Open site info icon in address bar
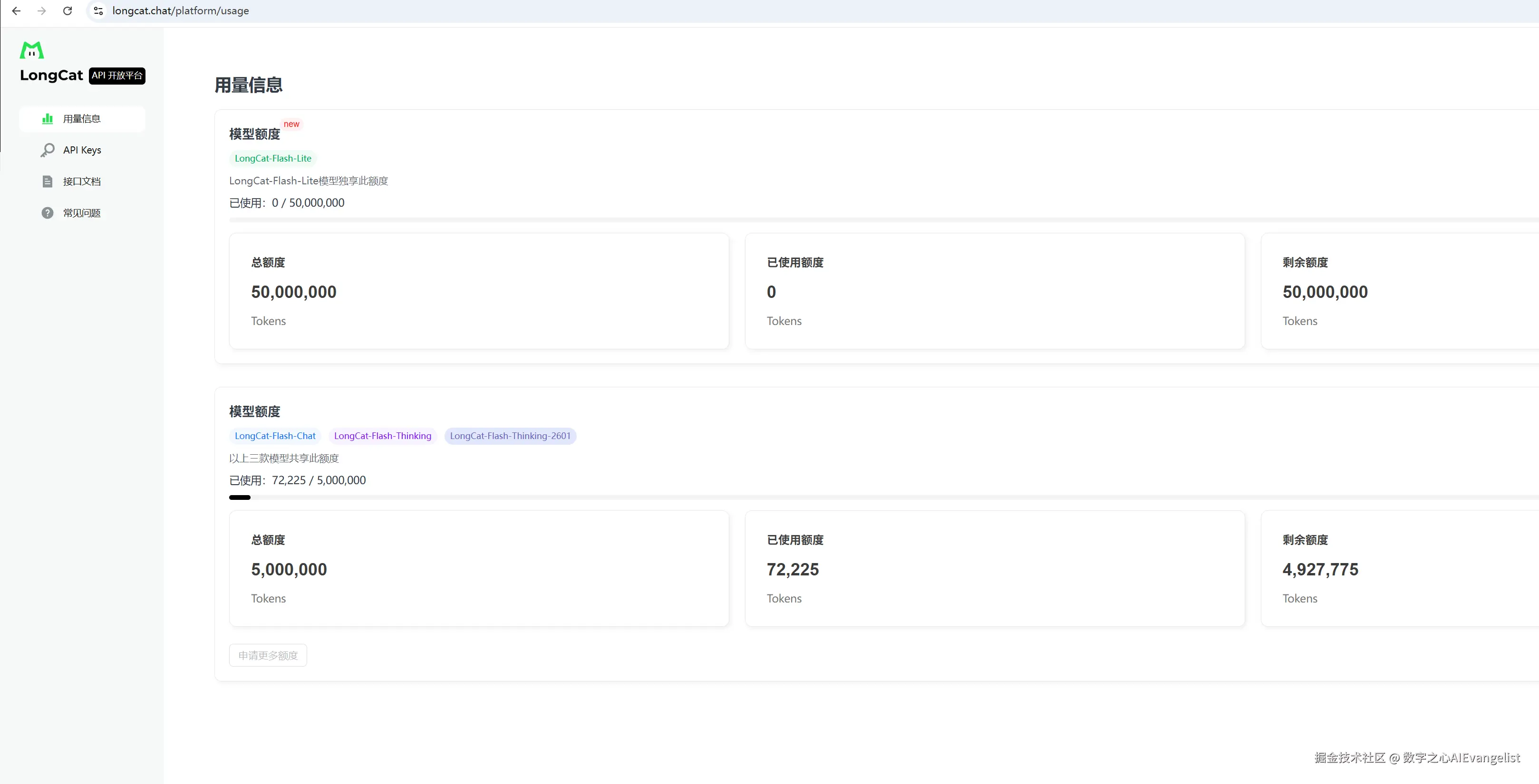 tap(98, 11)
